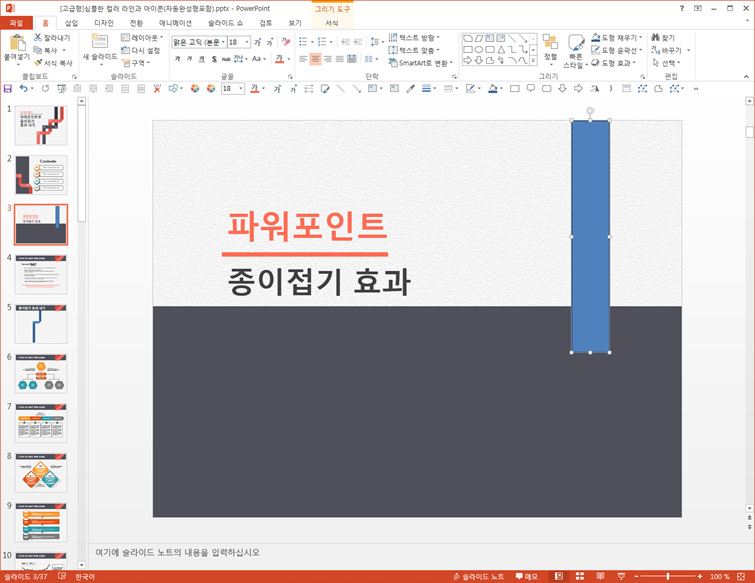This screenshot has width=755, height=583.
Task: Open Shape Fill (도형 채우기) menu
Action: coord(617,37)
